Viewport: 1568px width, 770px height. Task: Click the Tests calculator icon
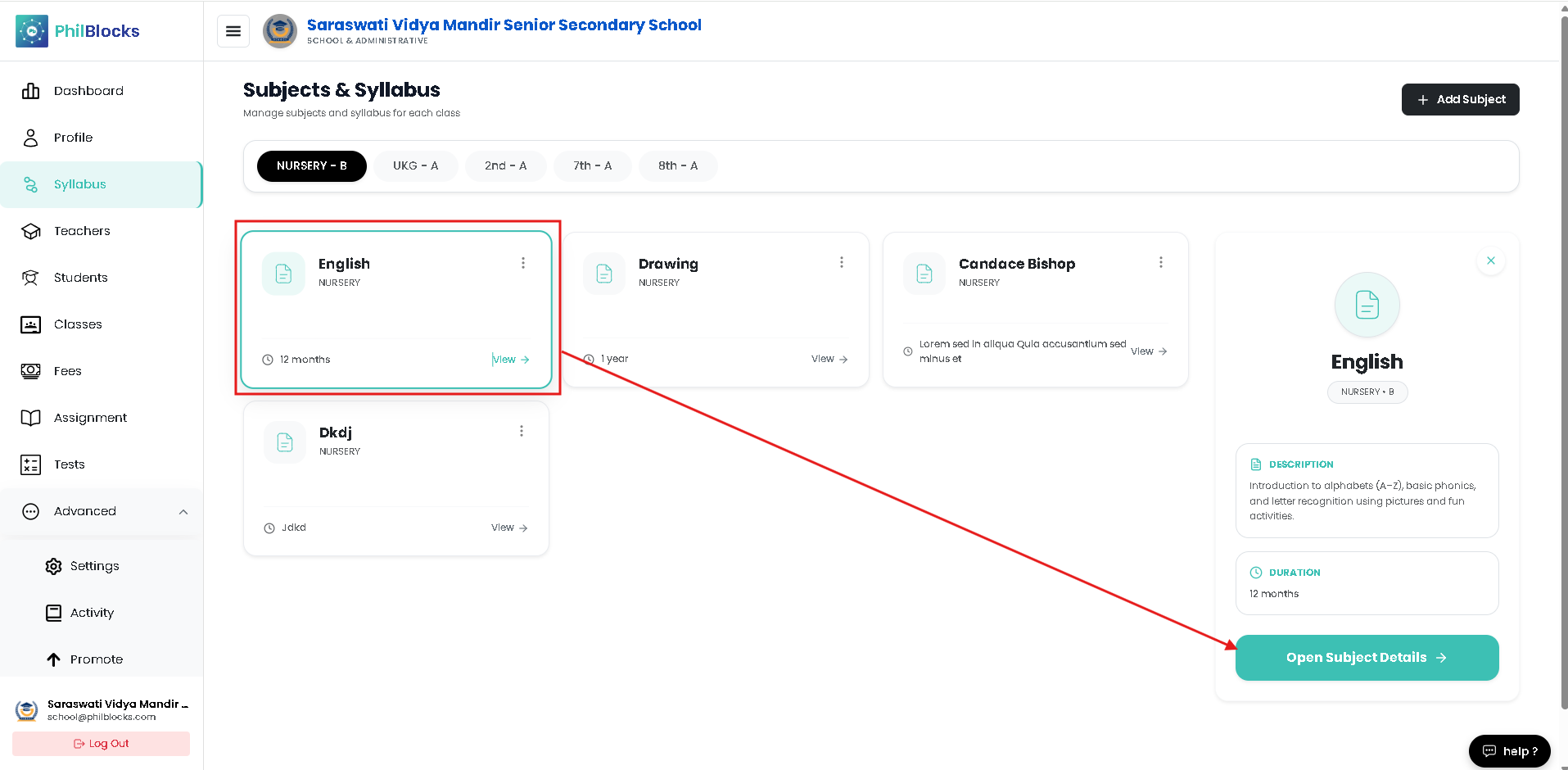pos(31,464)
